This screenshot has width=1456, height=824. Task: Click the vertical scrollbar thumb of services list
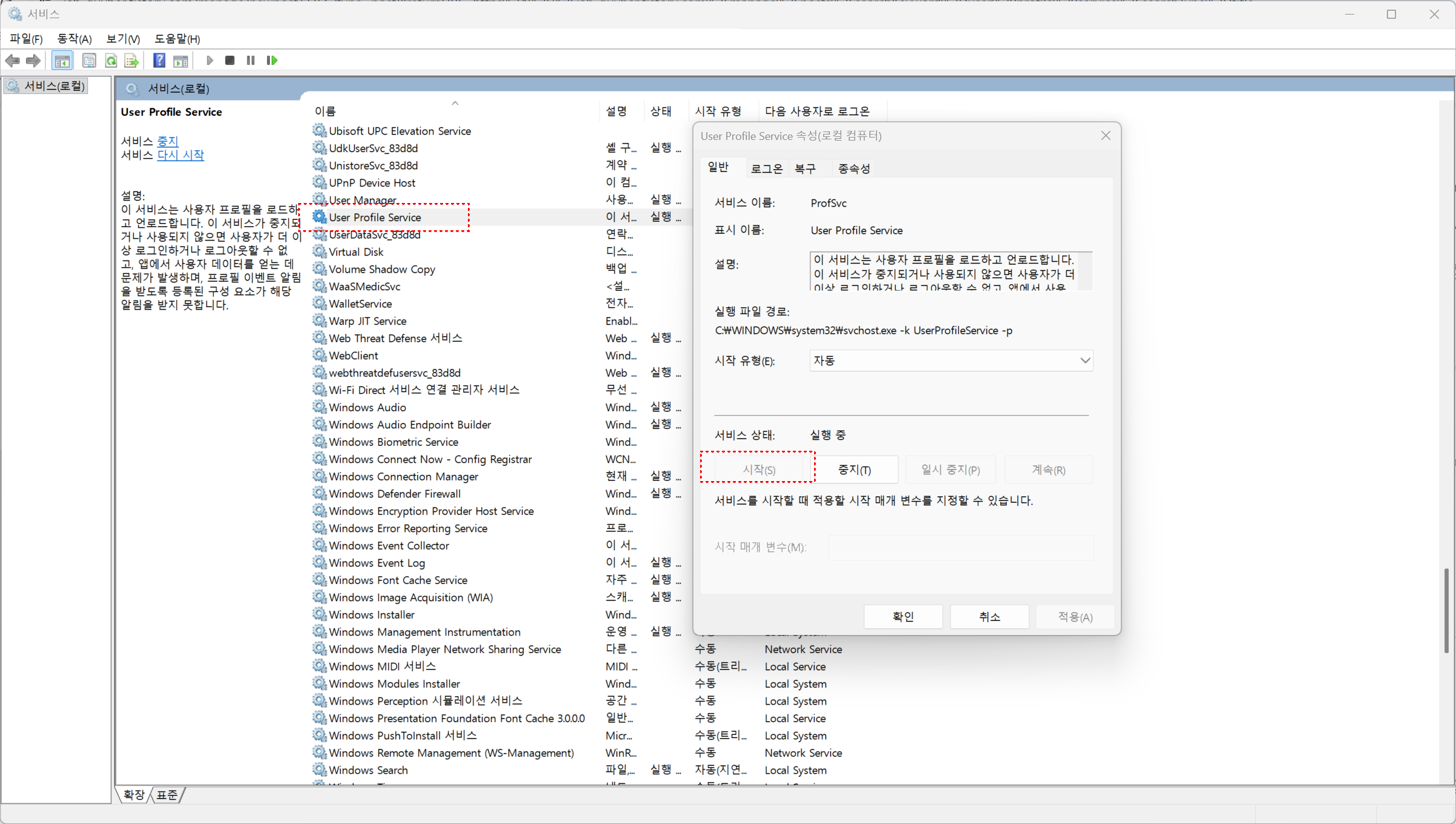coord(1446,610)
